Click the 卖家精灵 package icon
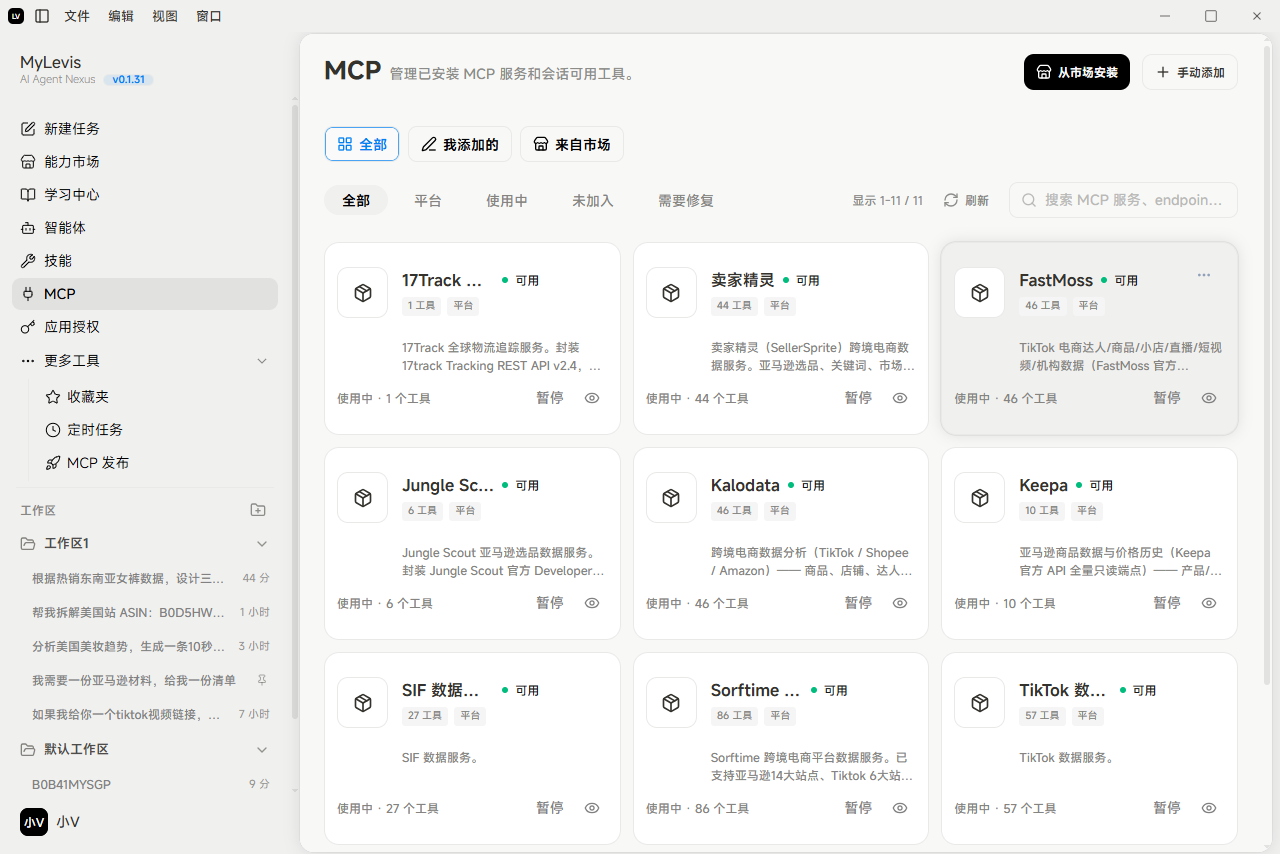The height and width of the screenshot is (854, 1280). tap(672, 293)
